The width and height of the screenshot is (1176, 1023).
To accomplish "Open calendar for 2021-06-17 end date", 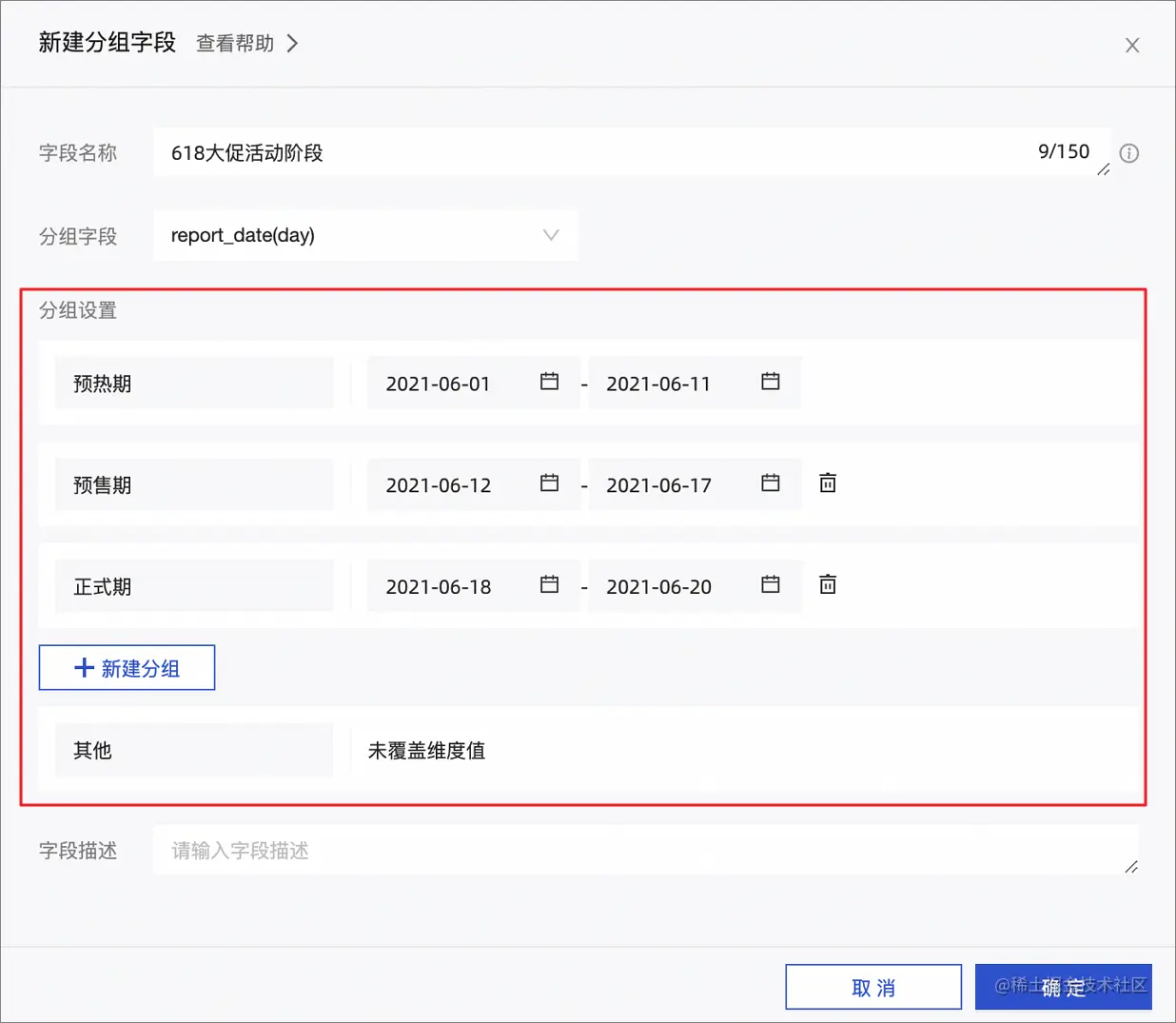I will (x=771, y=482).
